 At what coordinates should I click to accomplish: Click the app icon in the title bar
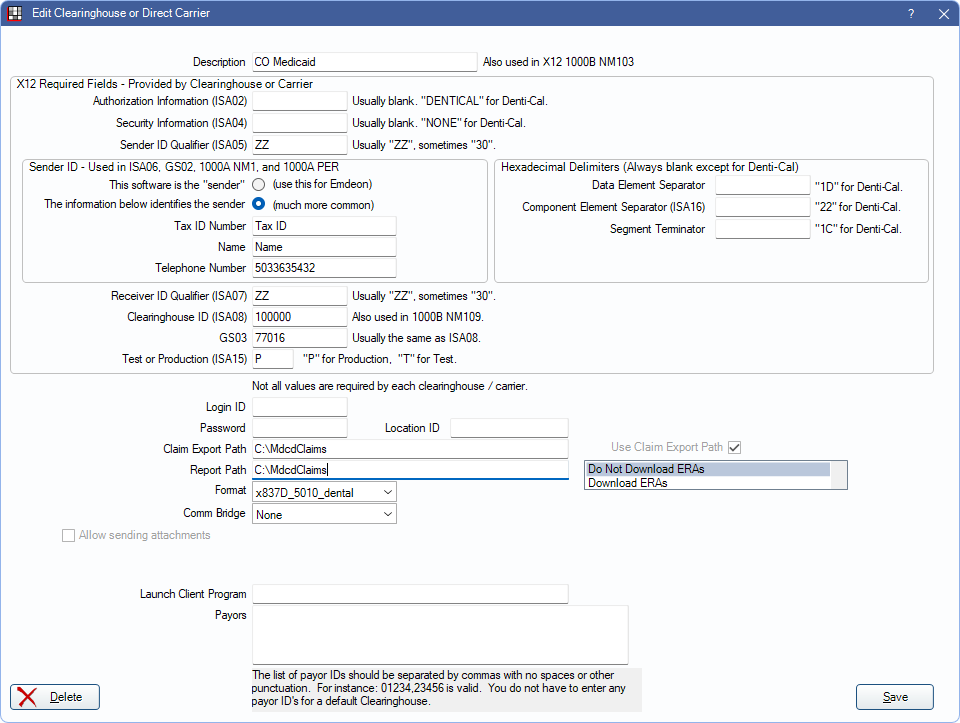(15, 14)
